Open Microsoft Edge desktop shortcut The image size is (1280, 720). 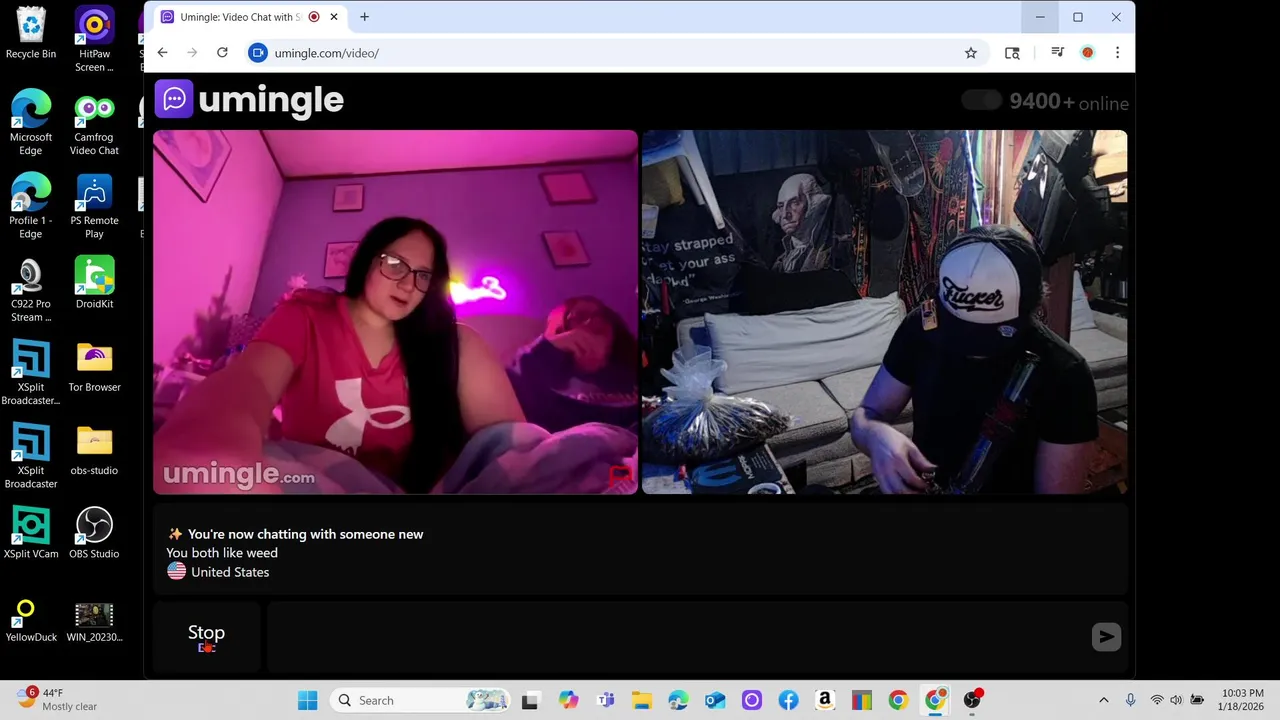(x=31, y=123)
